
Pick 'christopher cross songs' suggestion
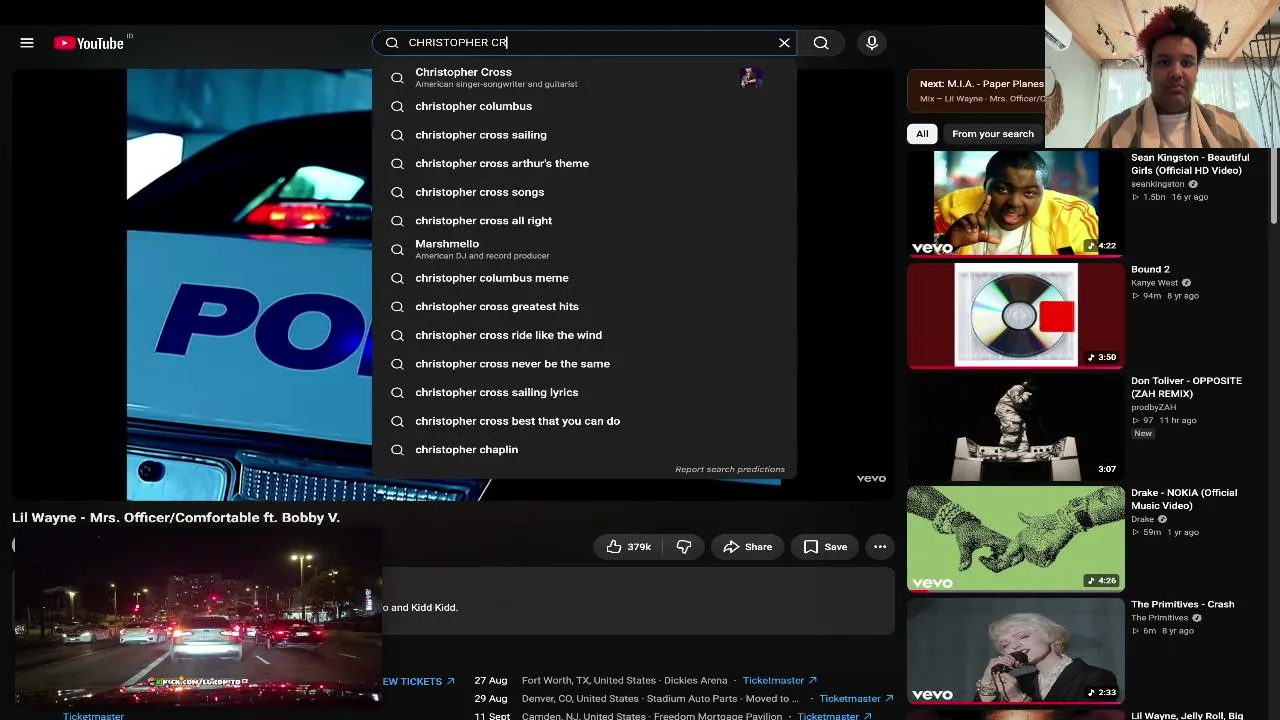[x=584, y=192]
